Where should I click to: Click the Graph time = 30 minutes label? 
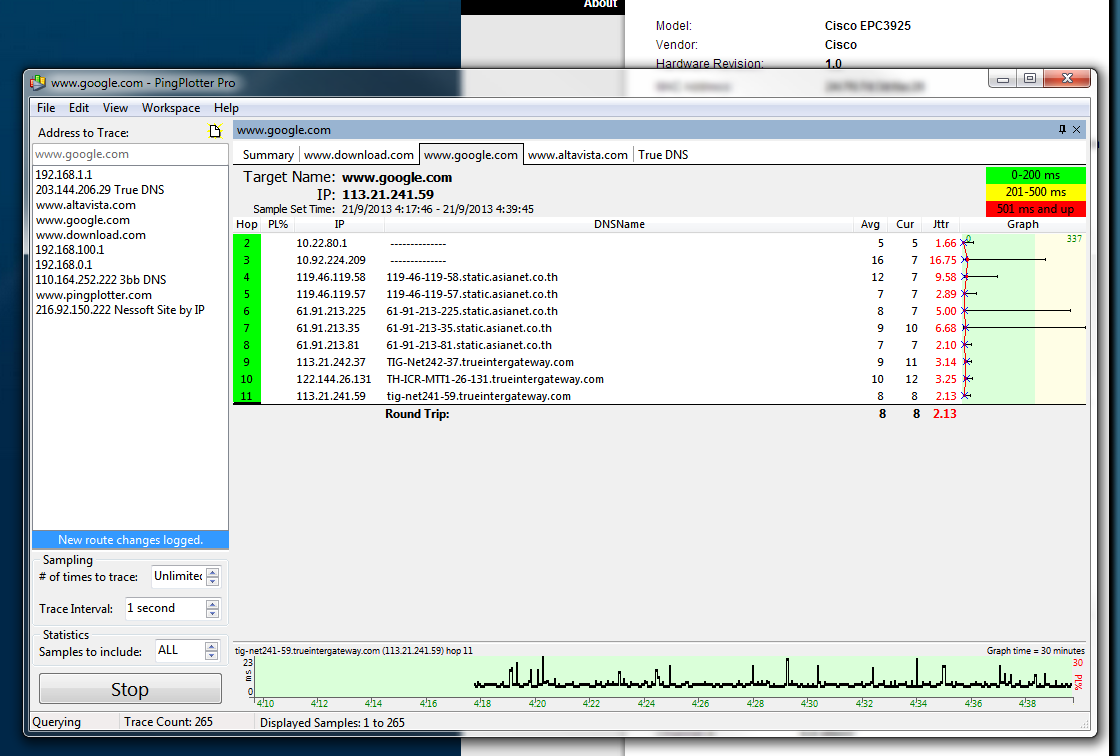coord(1036,651)
